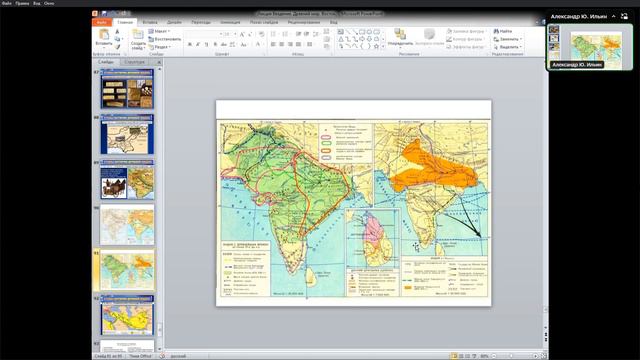
Task: Switch to the Insert (Вставка) ribbon tab
Action: tap(150, 22)
